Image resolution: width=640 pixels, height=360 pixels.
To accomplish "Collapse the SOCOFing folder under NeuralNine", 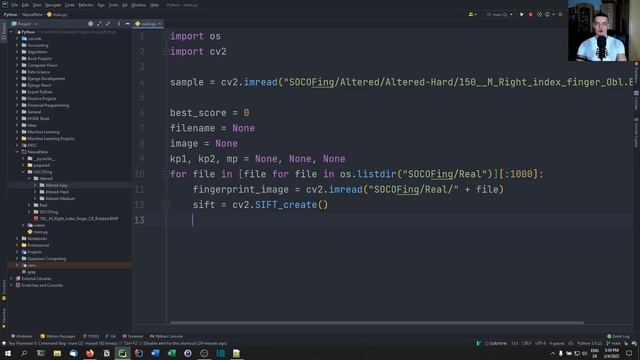I will pyautogui.click(x=23, y=172).
